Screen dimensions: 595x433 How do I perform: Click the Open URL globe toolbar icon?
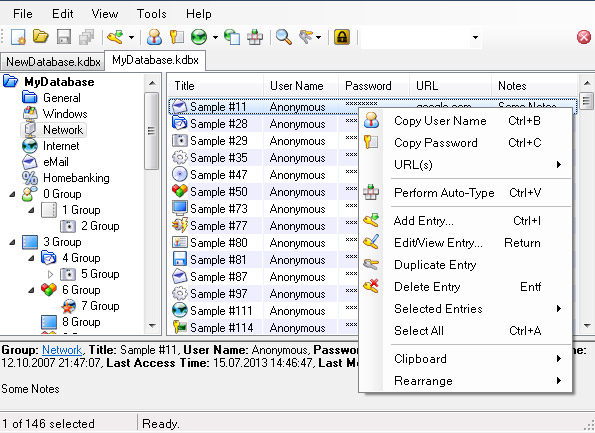[199, 37]
